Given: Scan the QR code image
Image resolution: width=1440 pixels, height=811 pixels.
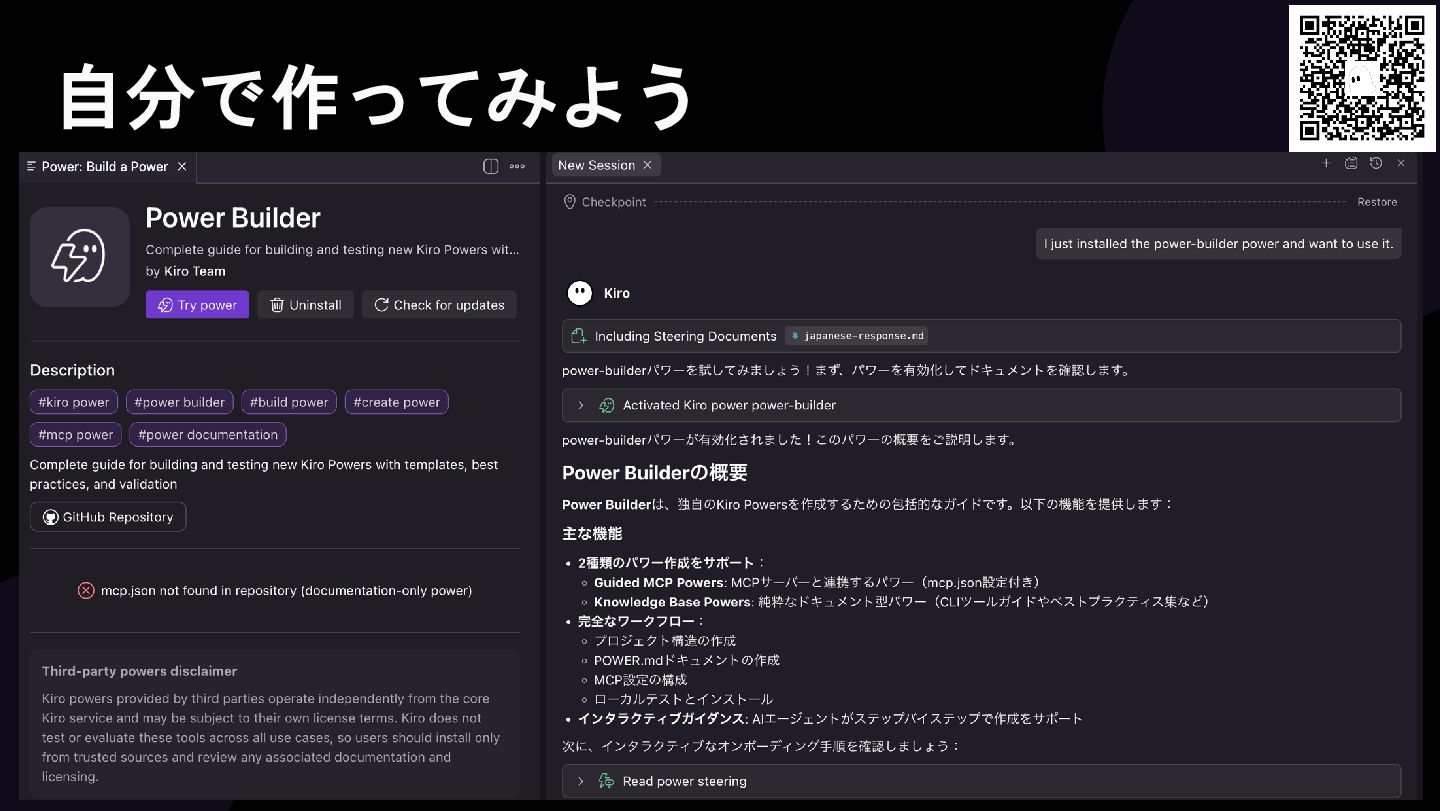Looking at the screenshot, I should tap(1362, 77).
